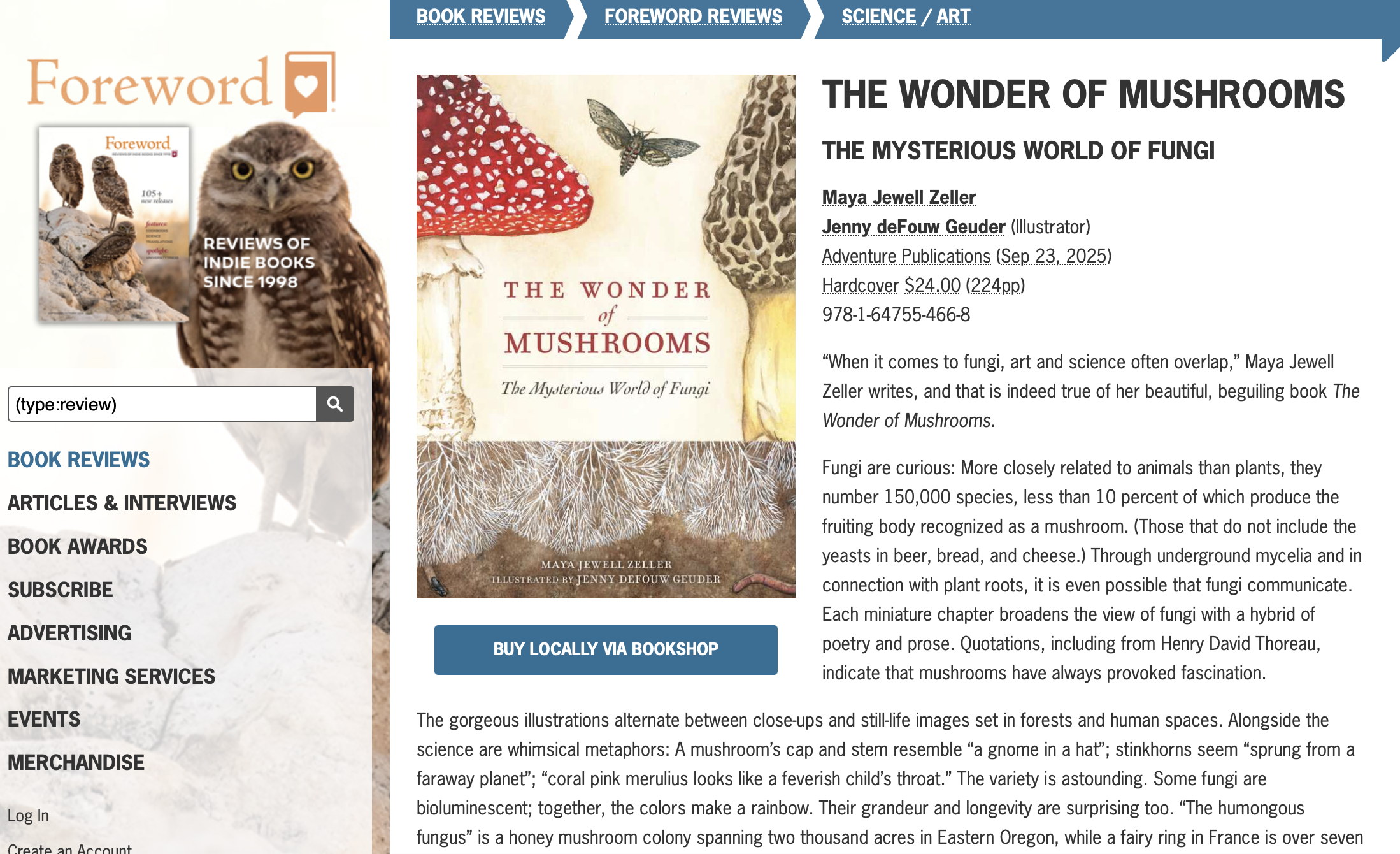Click the Wonder of Mushrooms book cover
1400x854 pixels.
tap(606, 337)
